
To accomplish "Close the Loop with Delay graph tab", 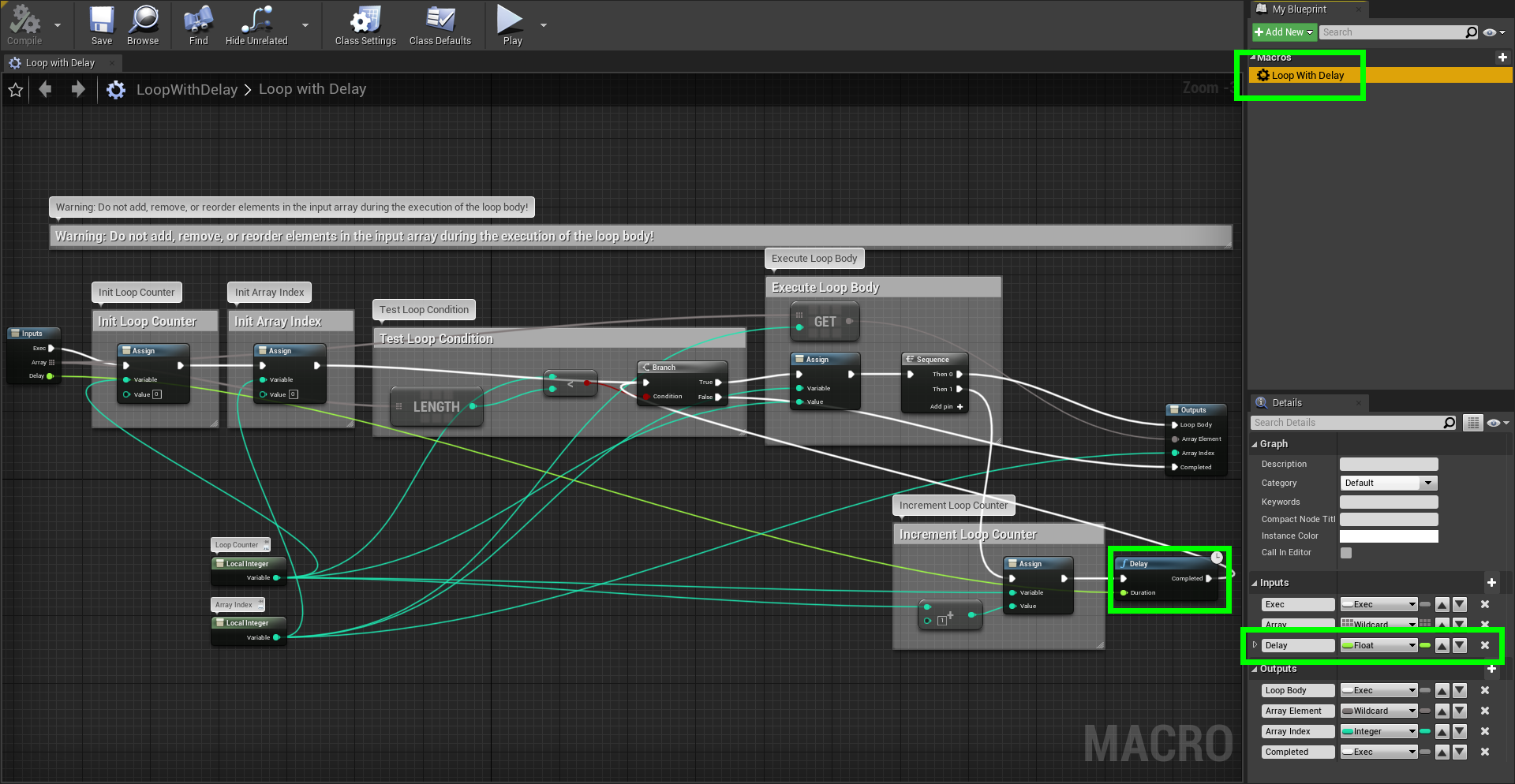I will click(x=112, y=63).
